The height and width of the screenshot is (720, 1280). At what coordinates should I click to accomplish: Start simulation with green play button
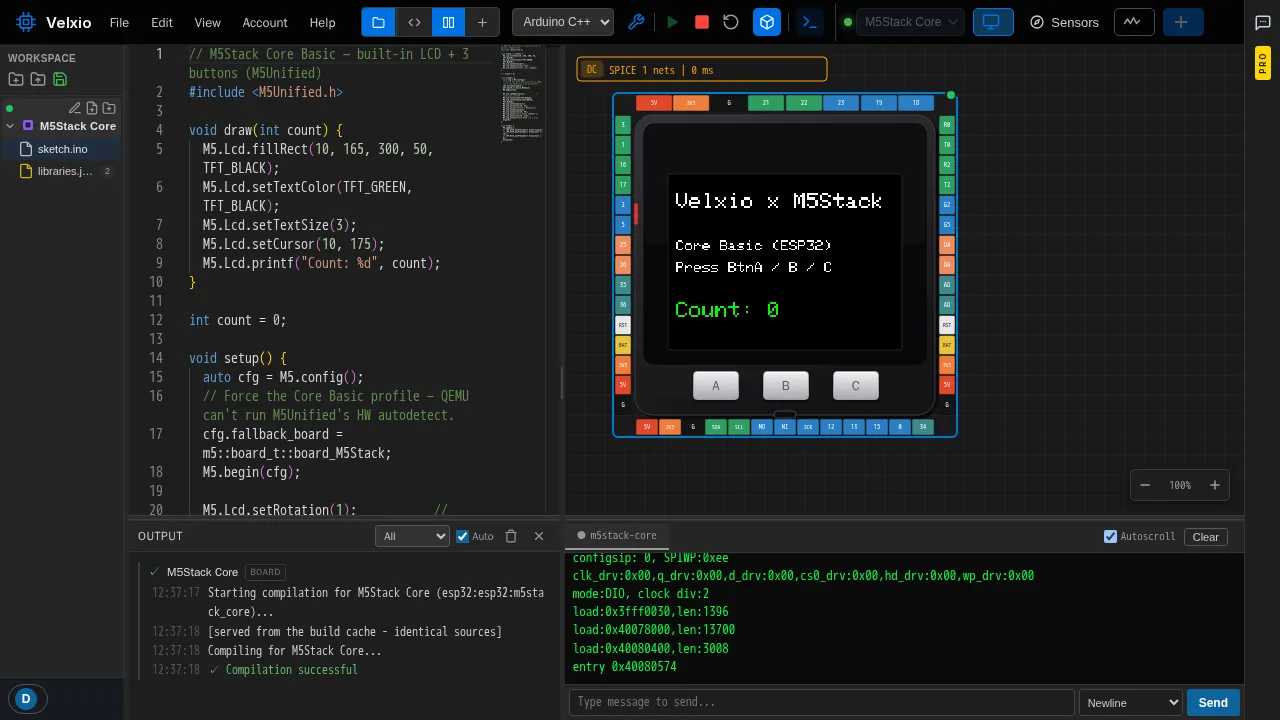(672, 22)
